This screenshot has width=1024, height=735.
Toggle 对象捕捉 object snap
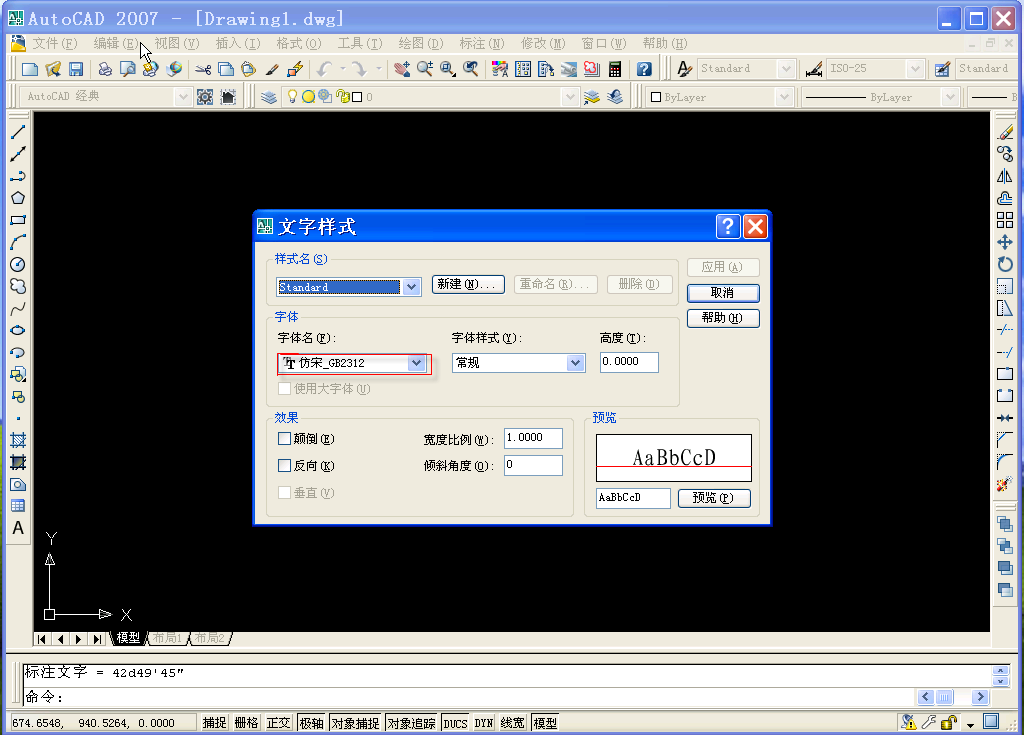point(355,723)
